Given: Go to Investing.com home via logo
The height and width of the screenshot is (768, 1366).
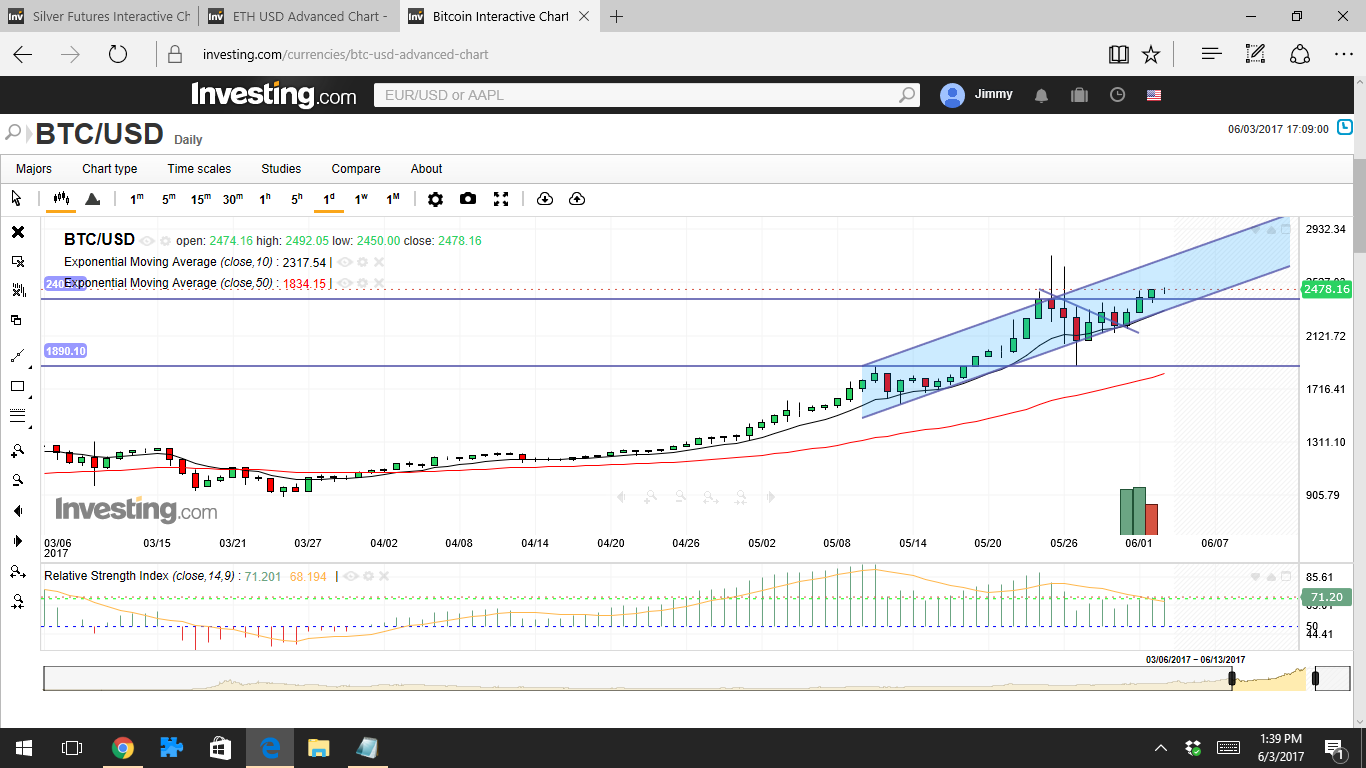Looking at the screenshot, I should 274,95.
